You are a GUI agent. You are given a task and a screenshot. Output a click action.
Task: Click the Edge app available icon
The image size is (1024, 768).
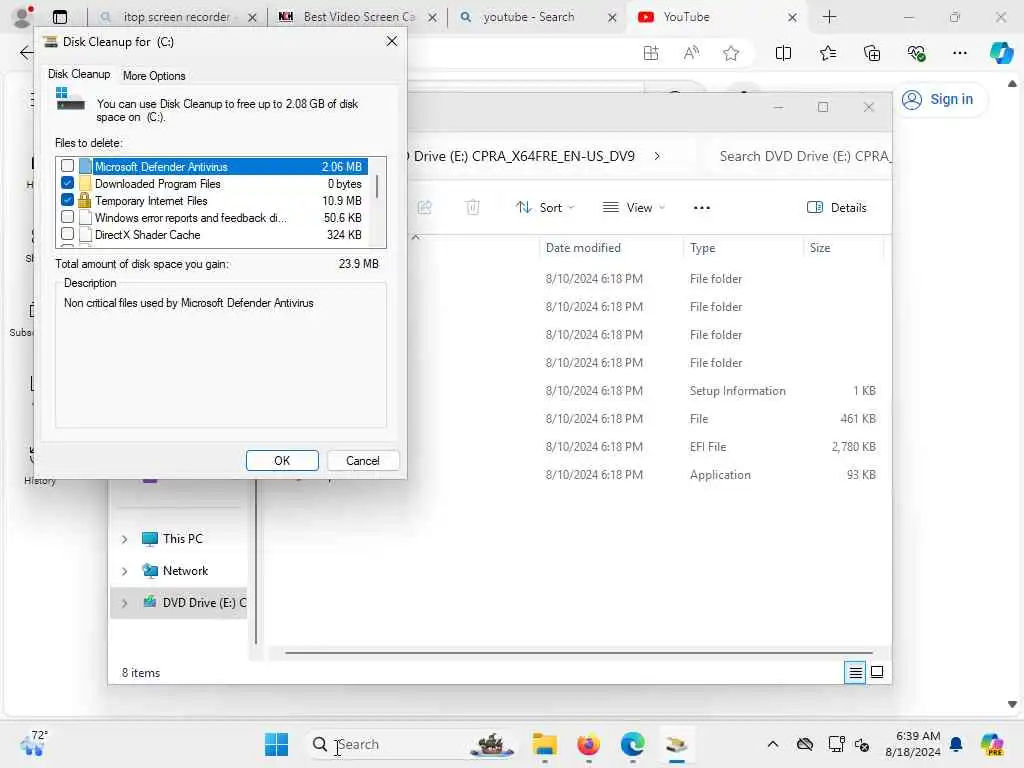pyautogui.click(x=650, y=54)
